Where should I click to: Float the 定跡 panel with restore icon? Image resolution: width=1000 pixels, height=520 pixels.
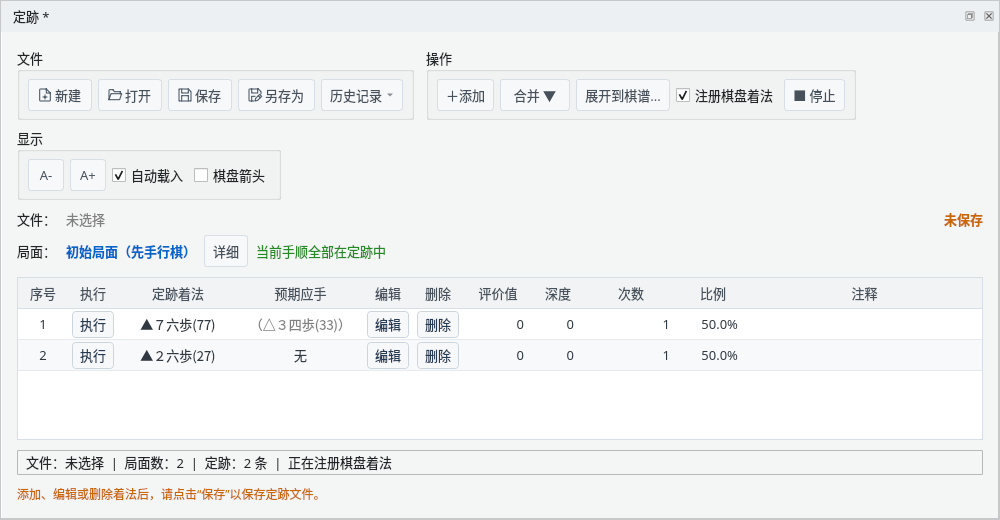pyautogui.click(x=969, y=16)
